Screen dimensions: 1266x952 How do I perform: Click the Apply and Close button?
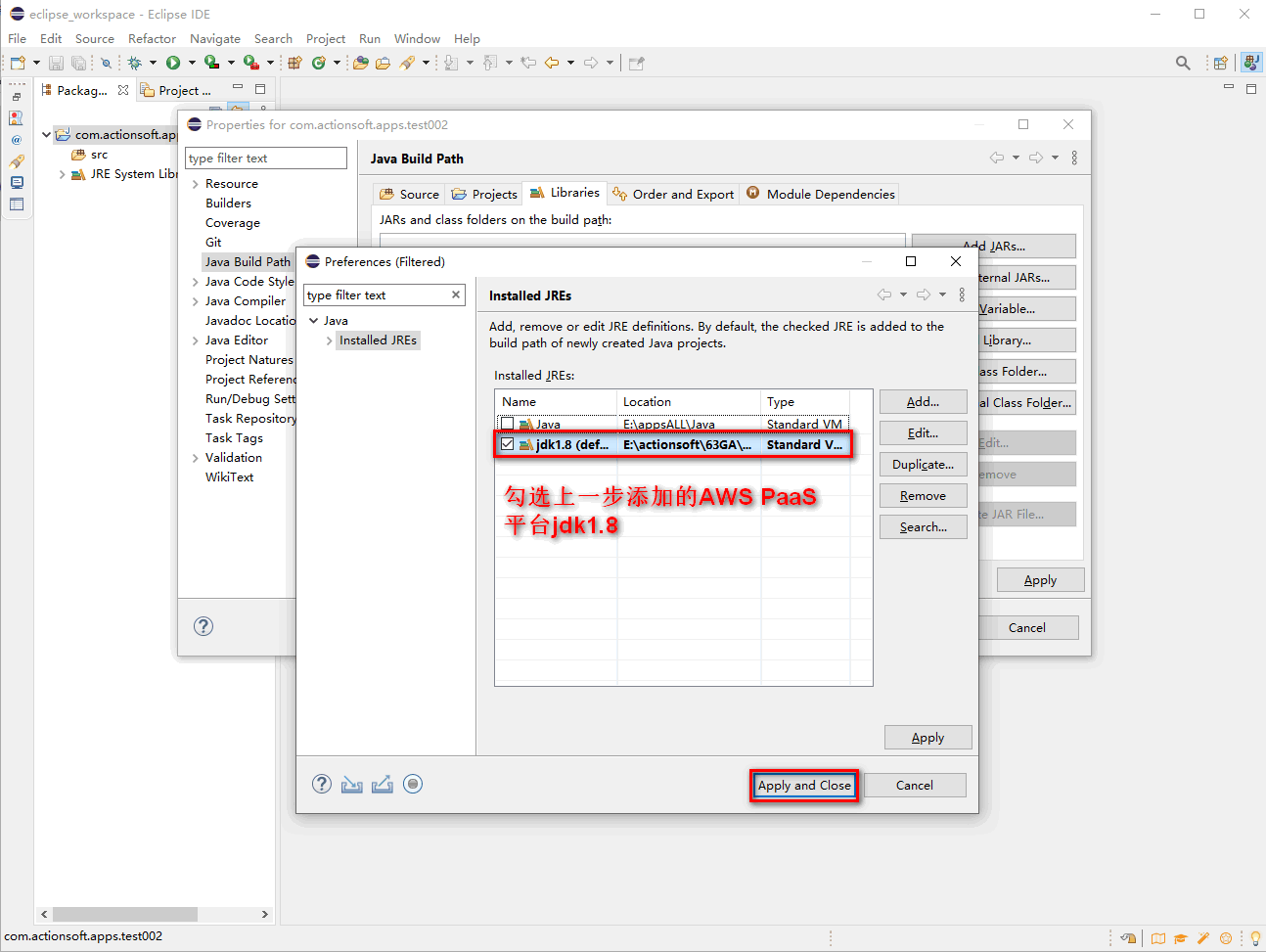[x=804, y=786]
